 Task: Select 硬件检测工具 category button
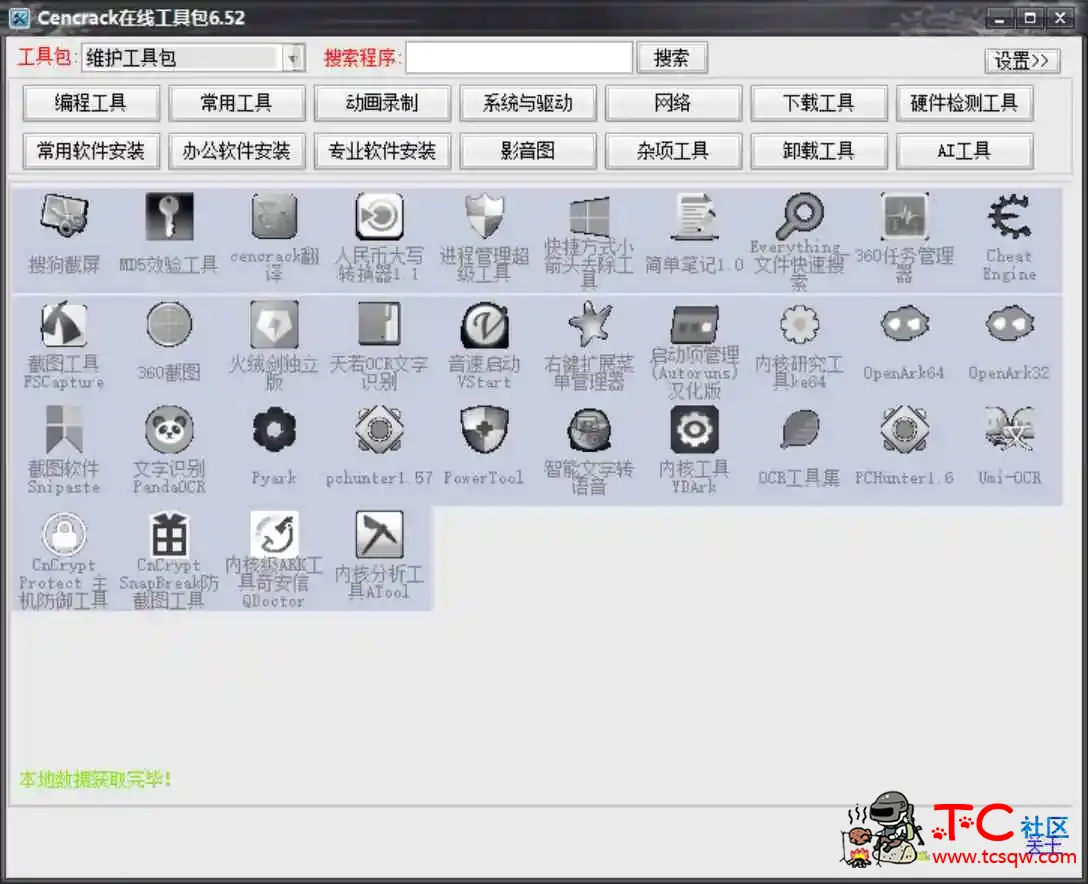point(964,103)
